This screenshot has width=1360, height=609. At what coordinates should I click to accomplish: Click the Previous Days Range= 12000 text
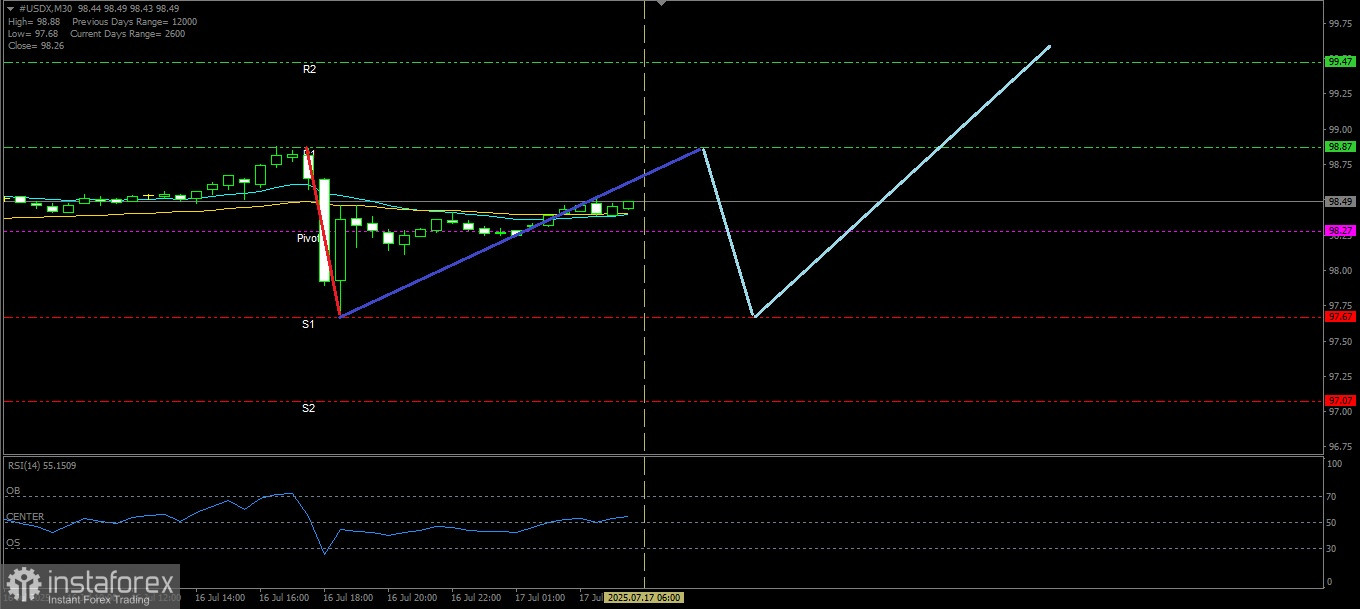click(134, 21)
